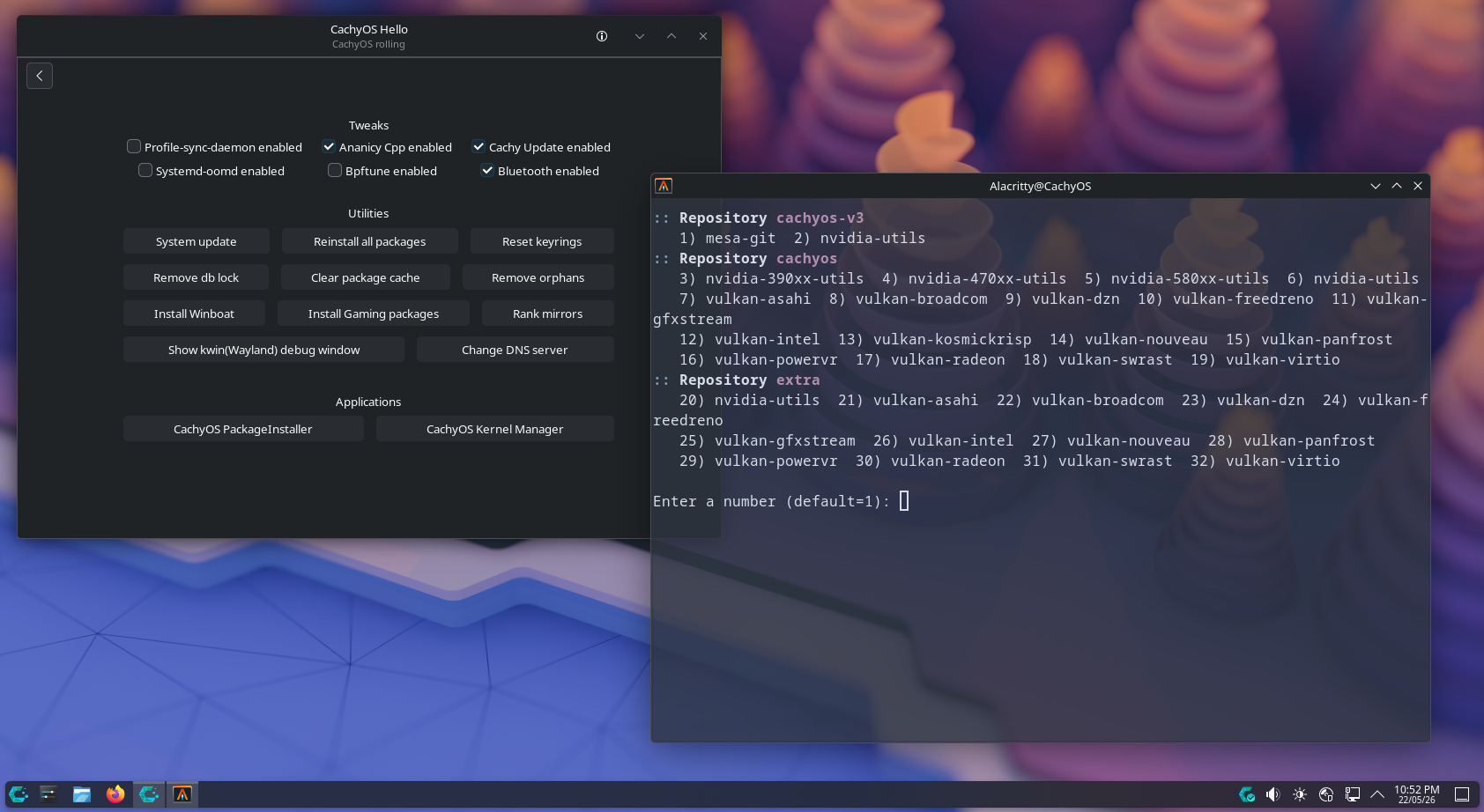Launch Firefox from the taskbar
This screenshot has width=1484, height=812.
tap(115, 794)
